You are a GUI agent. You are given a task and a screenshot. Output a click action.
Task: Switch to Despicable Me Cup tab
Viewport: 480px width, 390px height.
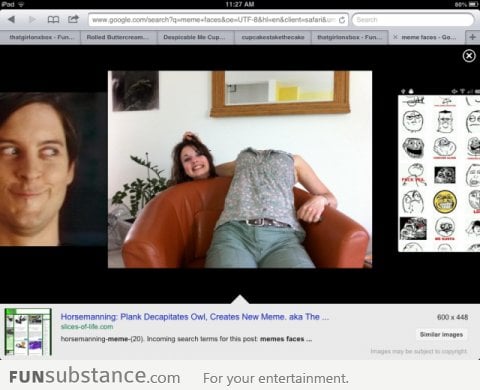(195, 37)
